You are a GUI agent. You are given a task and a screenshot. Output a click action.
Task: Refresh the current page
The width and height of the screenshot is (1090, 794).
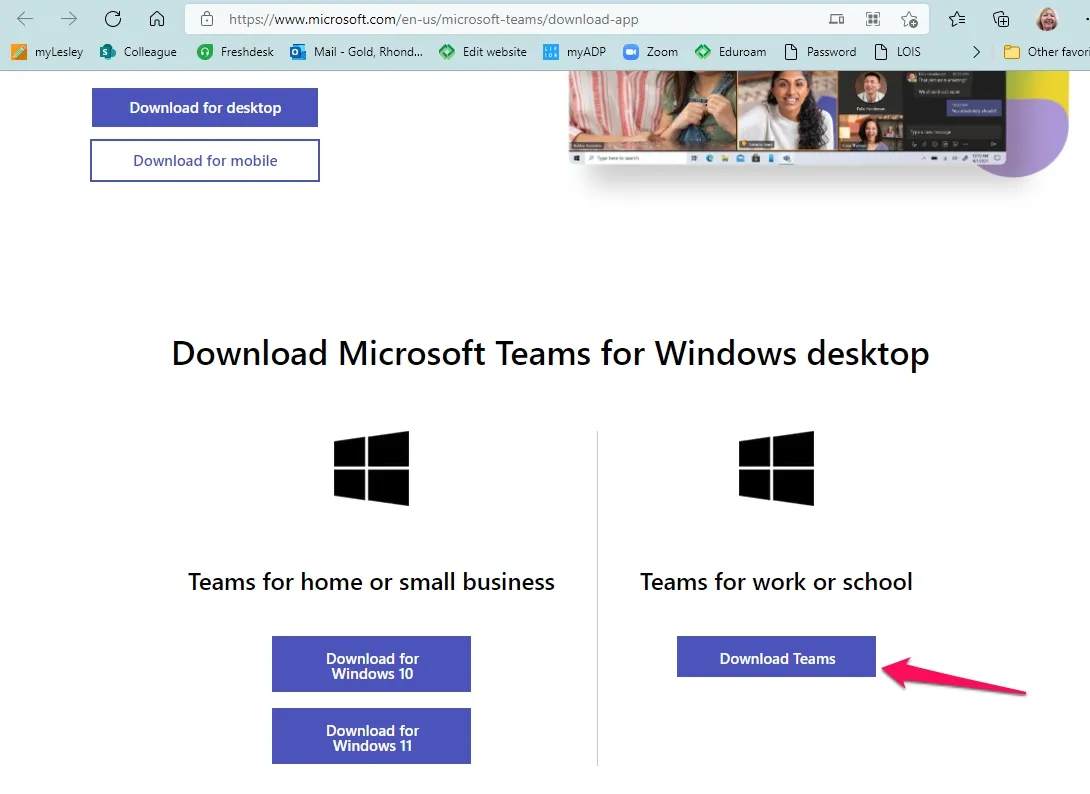[112, 18]
